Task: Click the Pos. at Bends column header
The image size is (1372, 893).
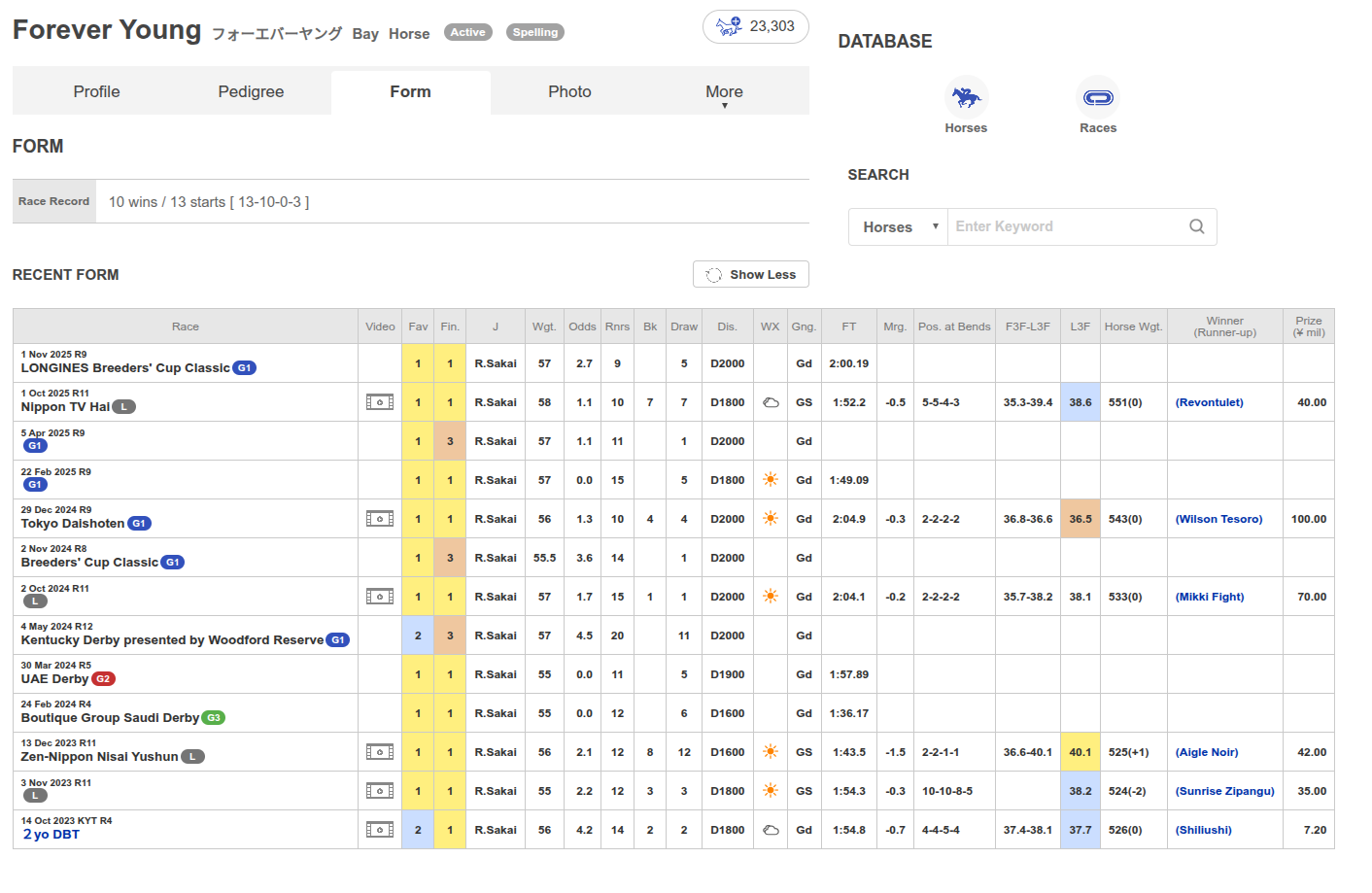Action: (x=954, y=326)
